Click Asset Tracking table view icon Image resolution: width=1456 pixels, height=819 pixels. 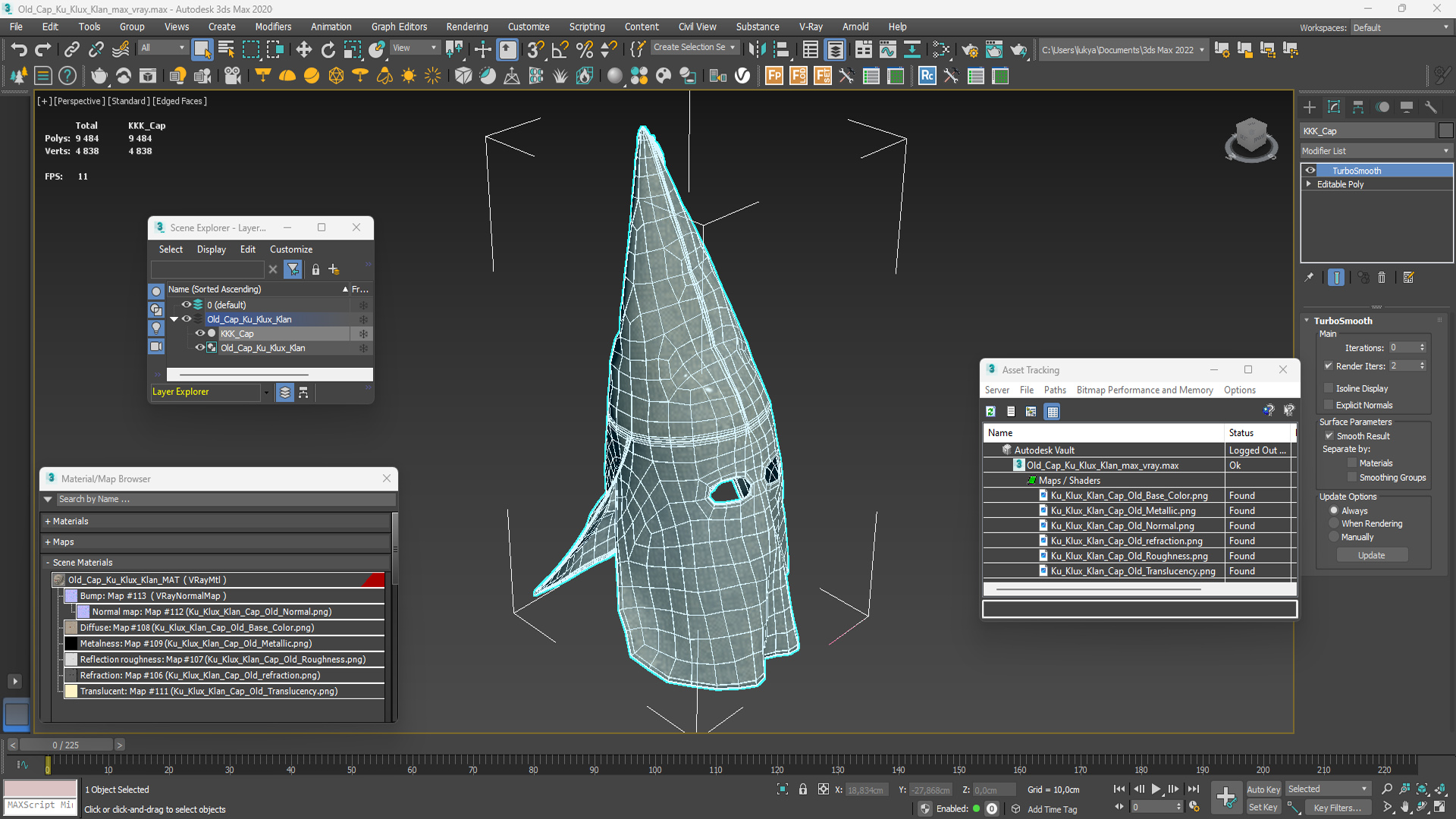point(1052,411)
